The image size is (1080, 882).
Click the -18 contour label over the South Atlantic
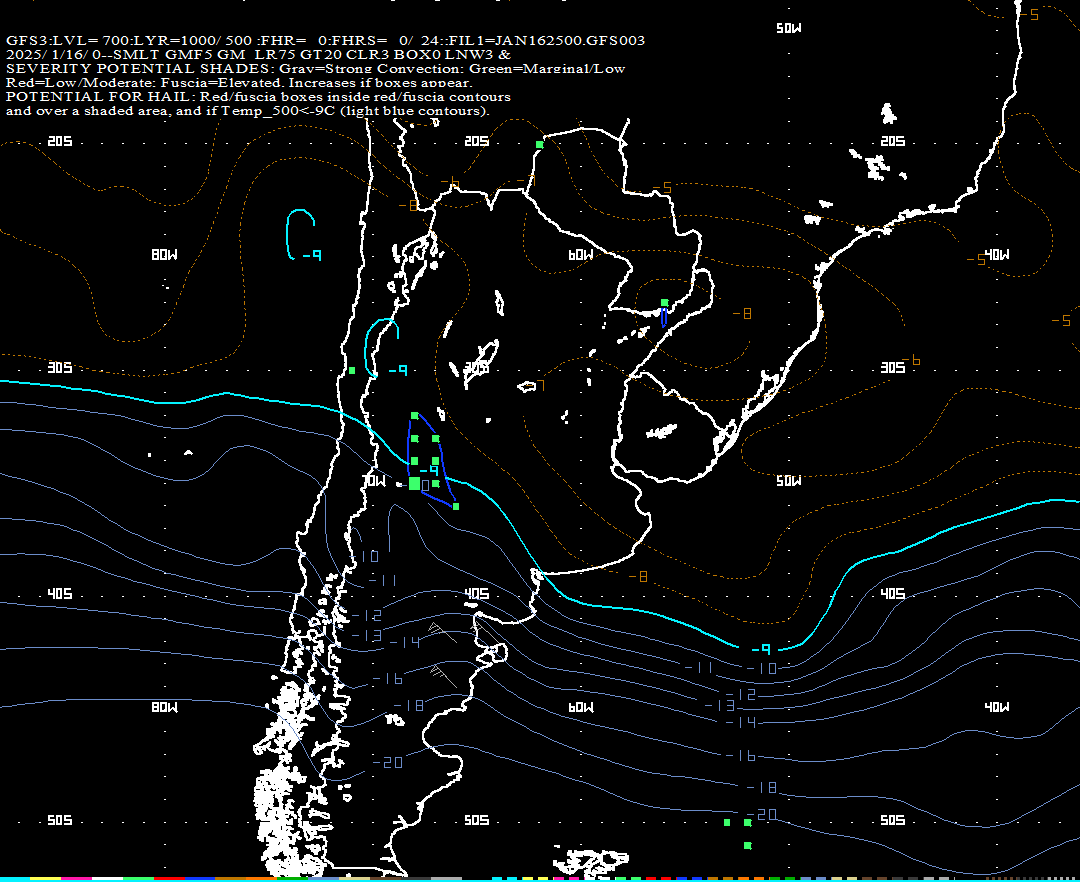pos(762,787)
